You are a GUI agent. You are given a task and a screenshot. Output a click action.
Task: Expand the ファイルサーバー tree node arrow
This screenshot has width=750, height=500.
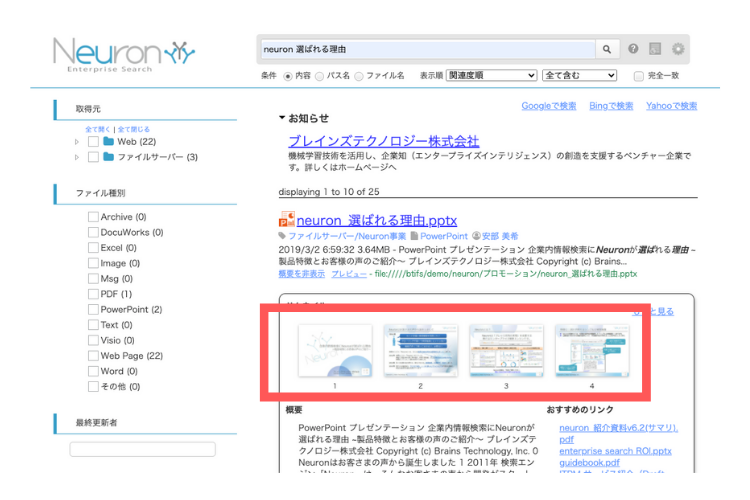click(77, 157)
